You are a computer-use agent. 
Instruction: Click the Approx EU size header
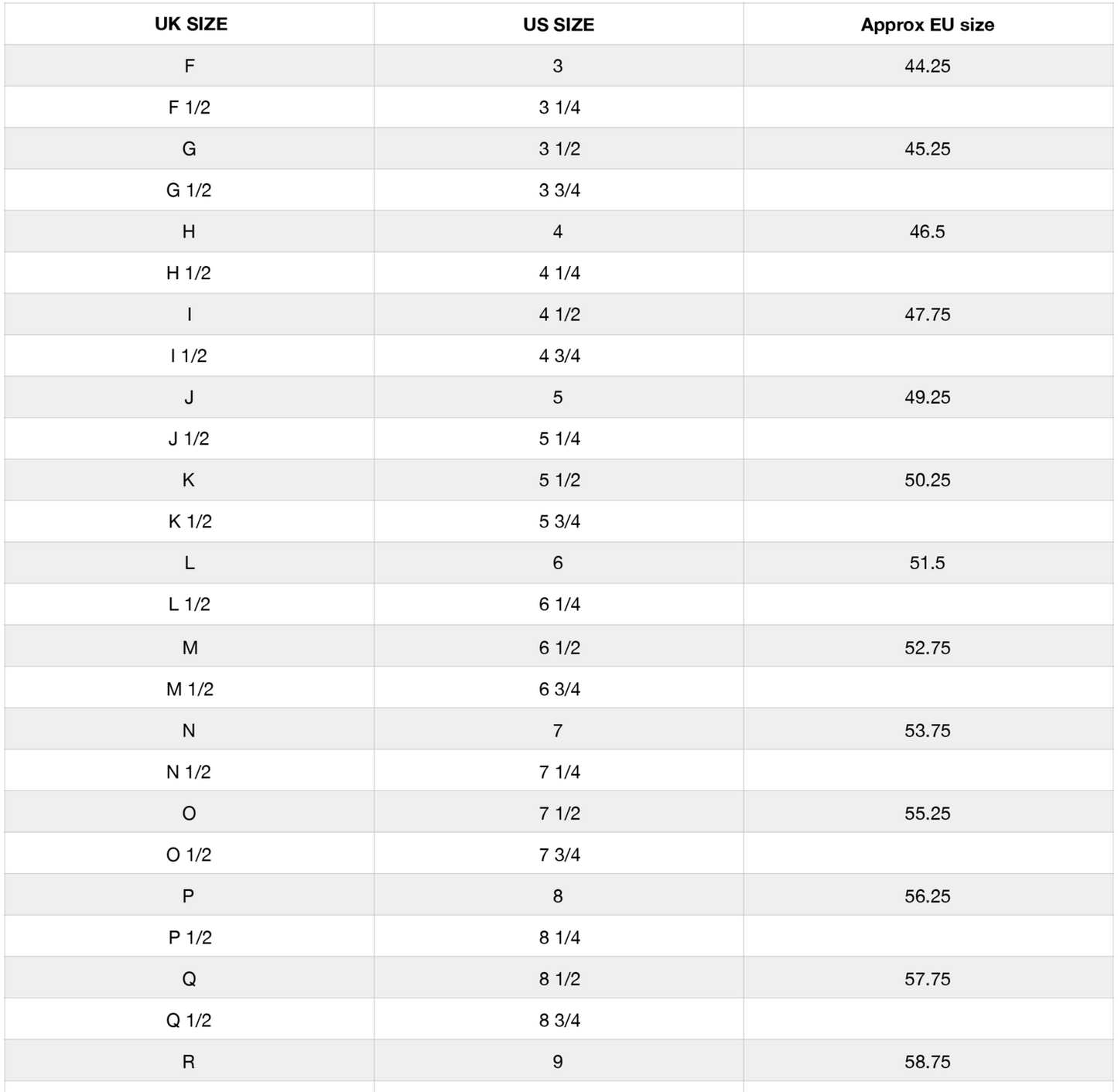click(927, 25)
